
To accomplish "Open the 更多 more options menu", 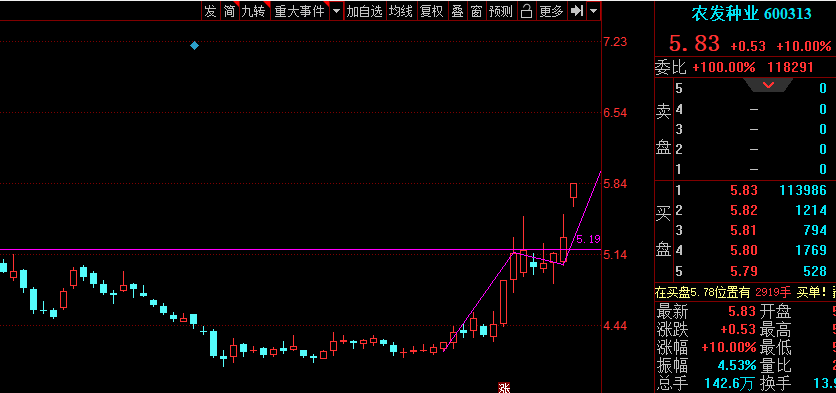I will (551, 11).
